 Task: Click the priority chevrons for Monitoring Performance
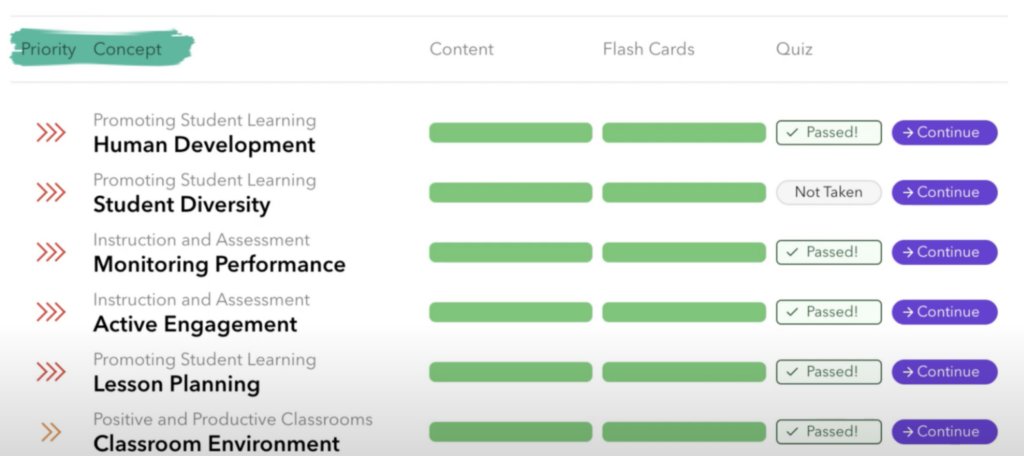[50, 252]
